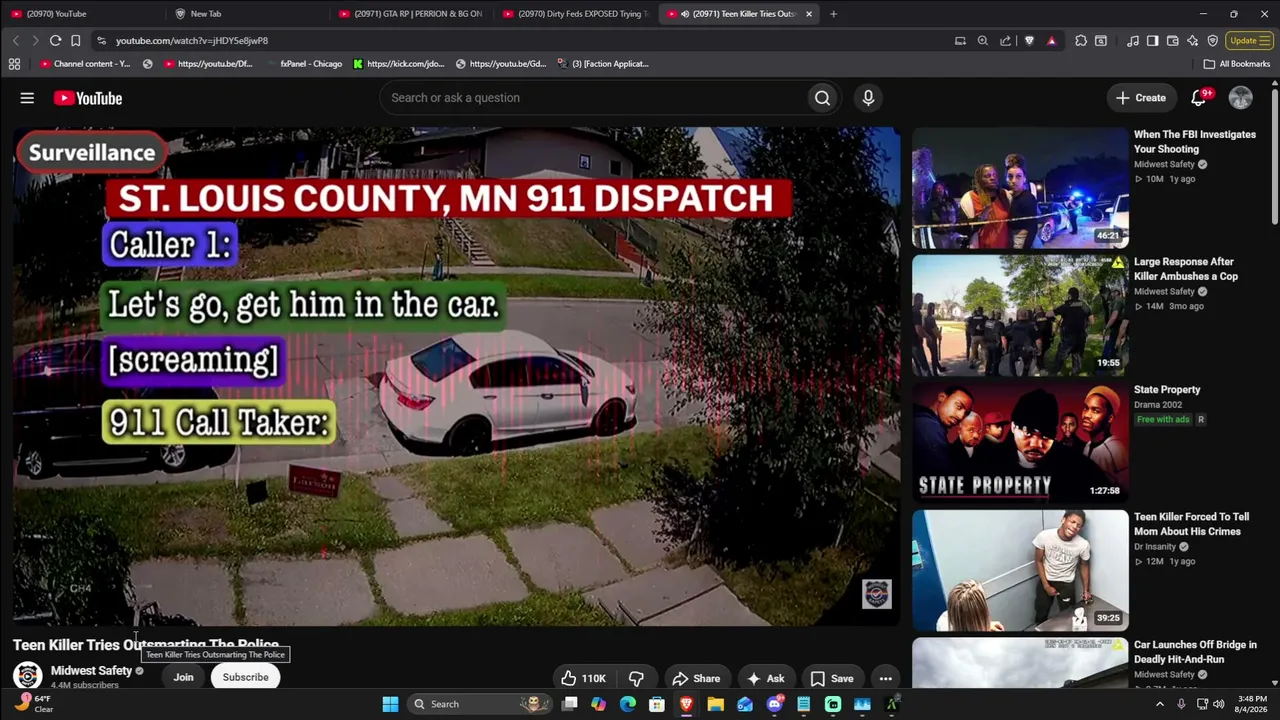The image size is (1280, 720).
Task: Open the browser extensions puzzle icon
Action: (1081, 41)
